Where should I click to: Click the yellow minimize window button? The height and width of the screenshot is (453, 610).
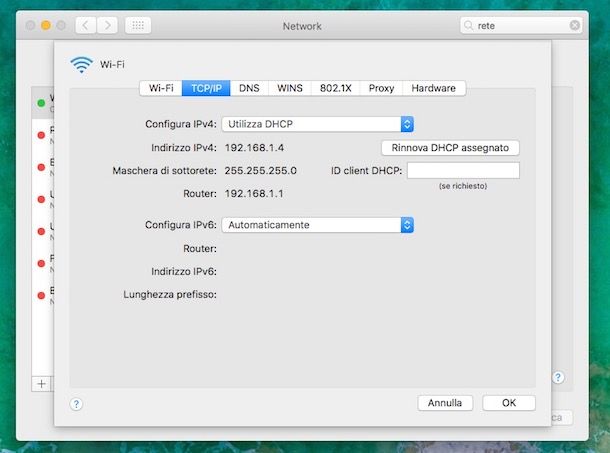(46, 26)
